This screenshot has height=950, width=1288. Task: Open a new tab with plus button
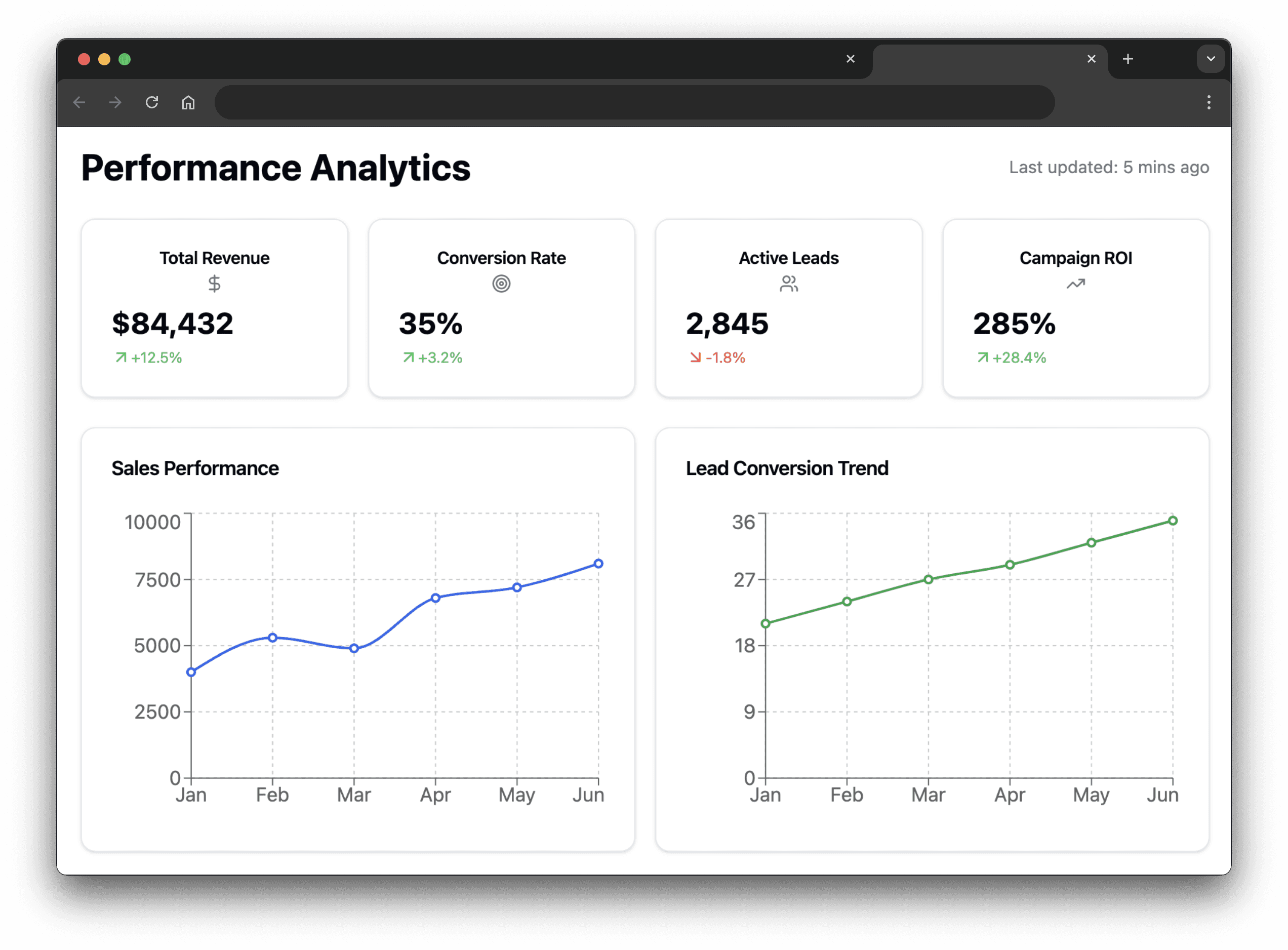pos(1128,59)
